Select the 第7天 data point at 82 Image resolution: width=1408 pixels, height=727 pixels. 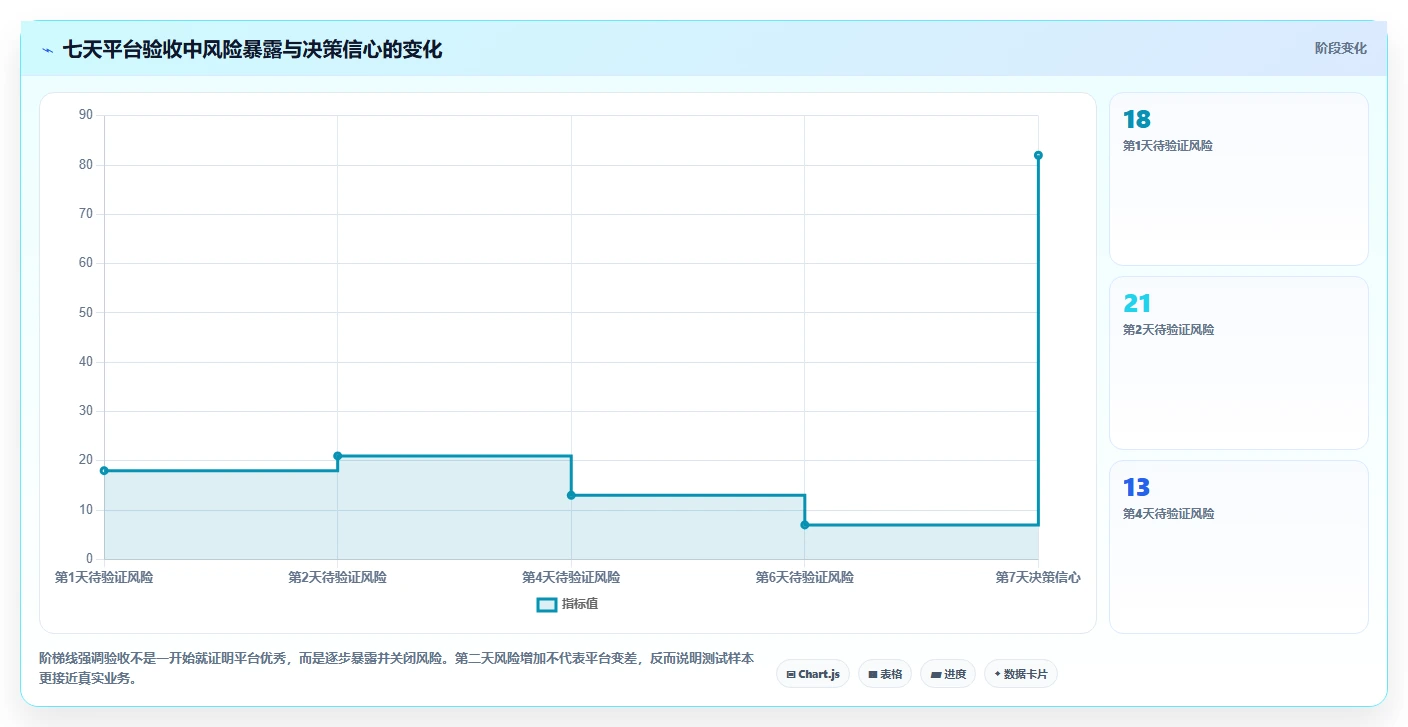click(1038, 155)
